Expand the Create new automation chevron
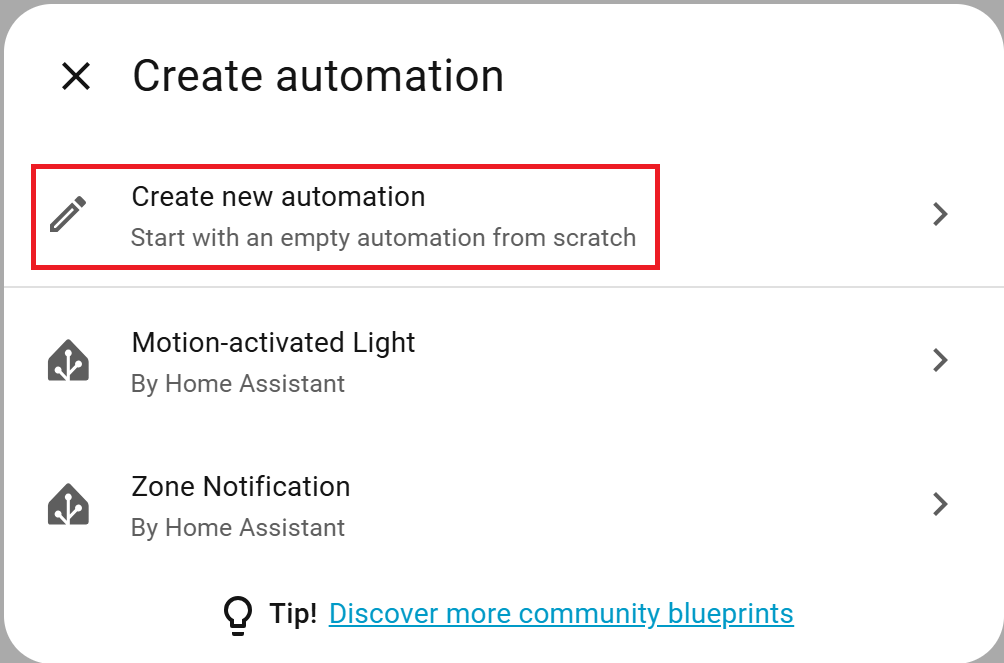Screen dimensions: 1004x663 click(x=939, y=215)
